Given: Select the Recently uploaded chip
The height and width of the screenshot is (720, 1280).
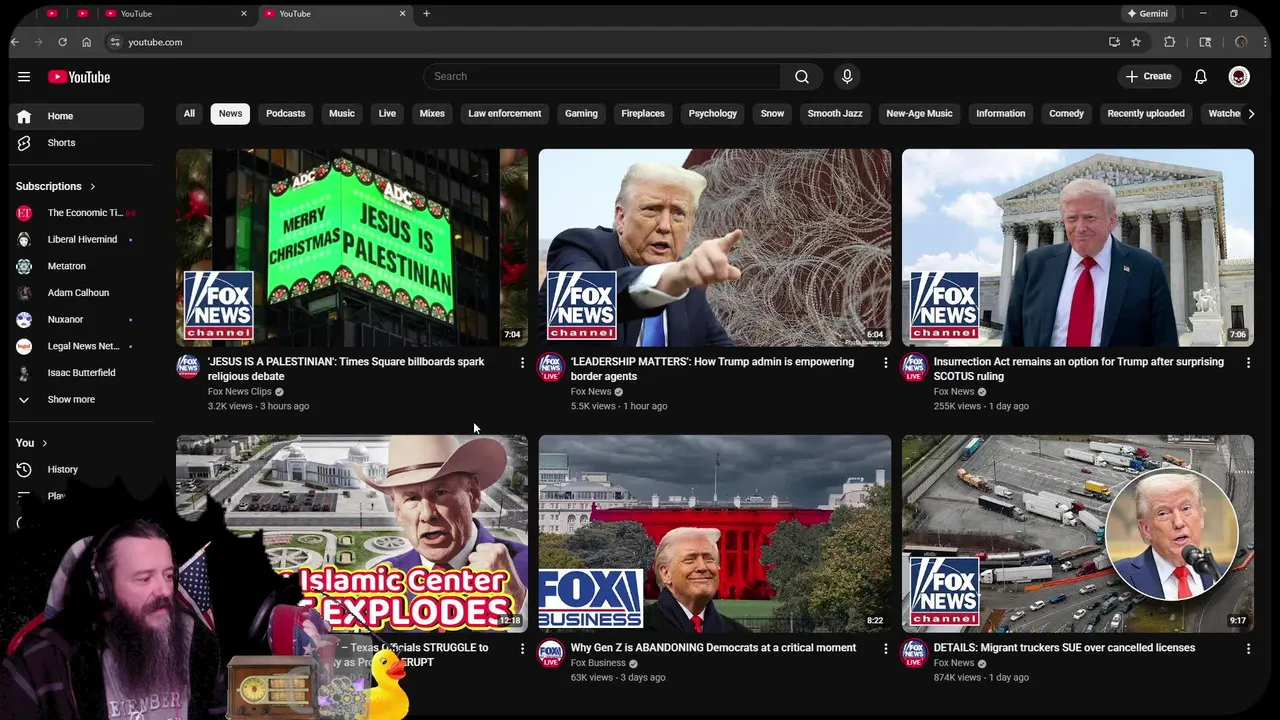Looking at the screenshot, I should [1146, 114].
